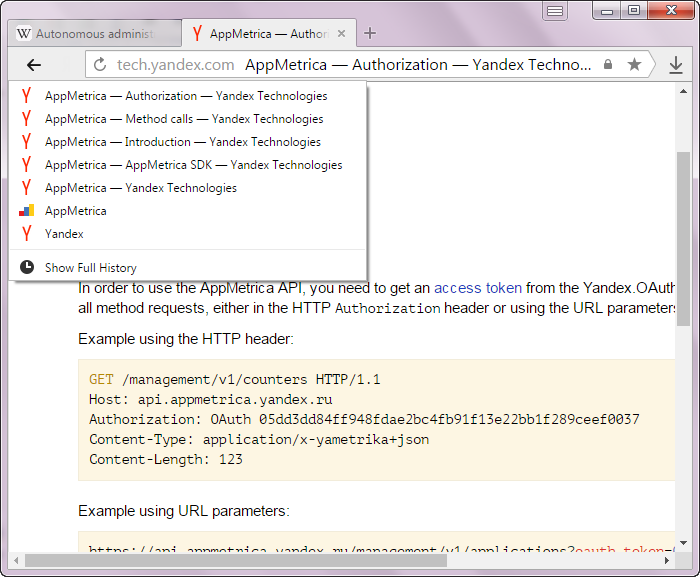
Task: Click the 'Example using URL parameters:' text
Action: pos(183,511)
